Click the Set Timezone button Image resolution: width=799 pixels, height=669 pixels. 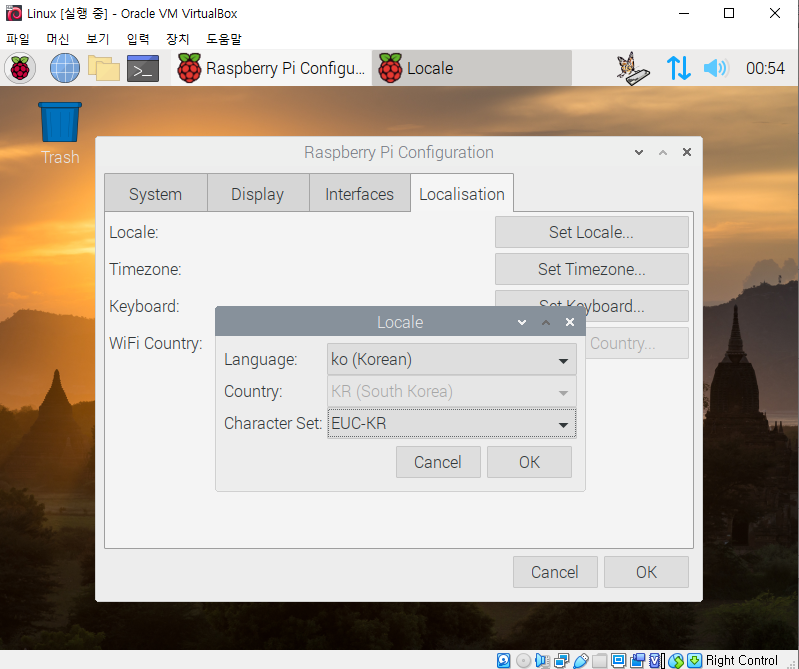[592, 269]
